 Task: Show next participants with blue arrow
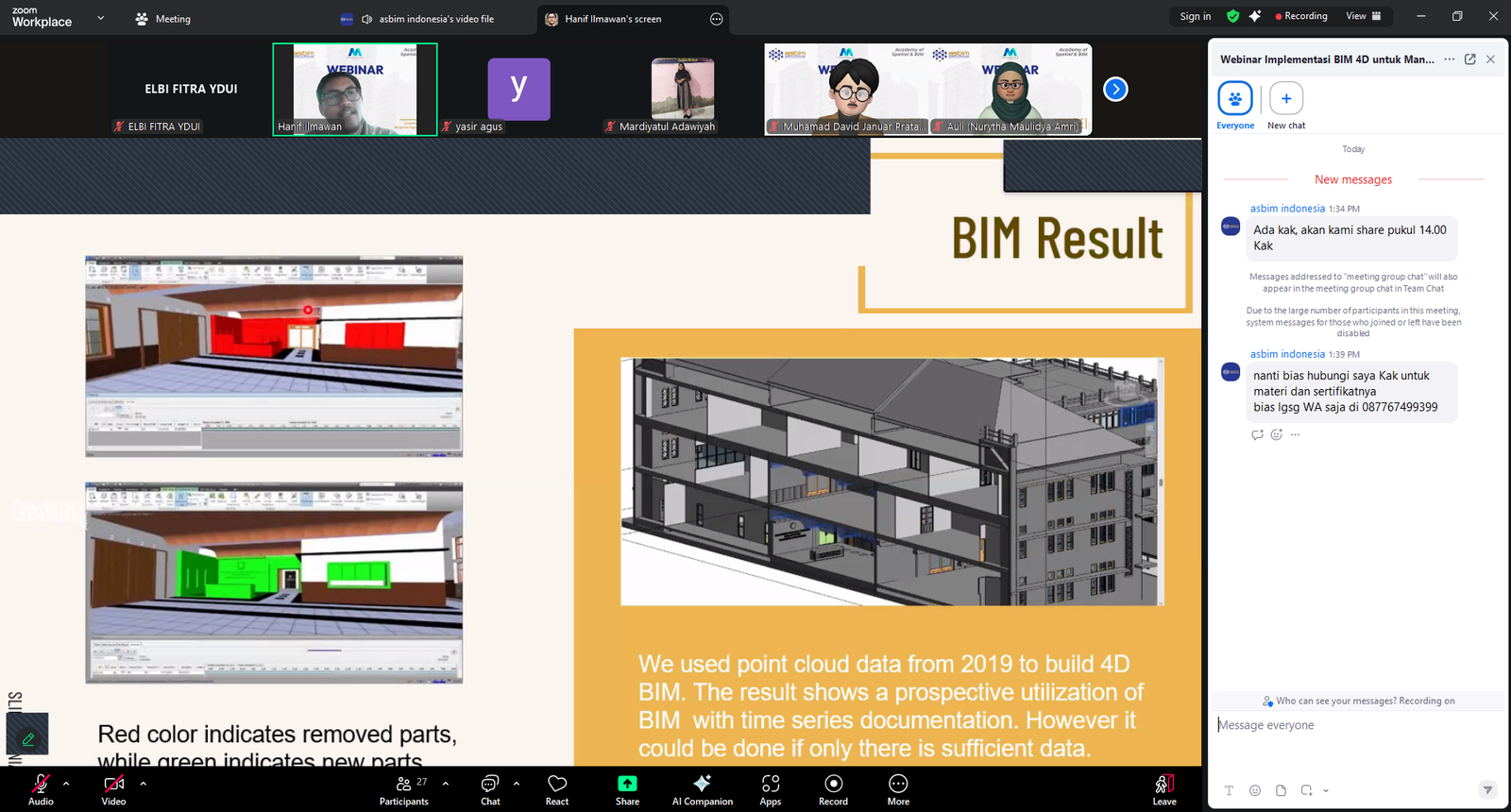pyautogui.click(x=1115, y=90)
